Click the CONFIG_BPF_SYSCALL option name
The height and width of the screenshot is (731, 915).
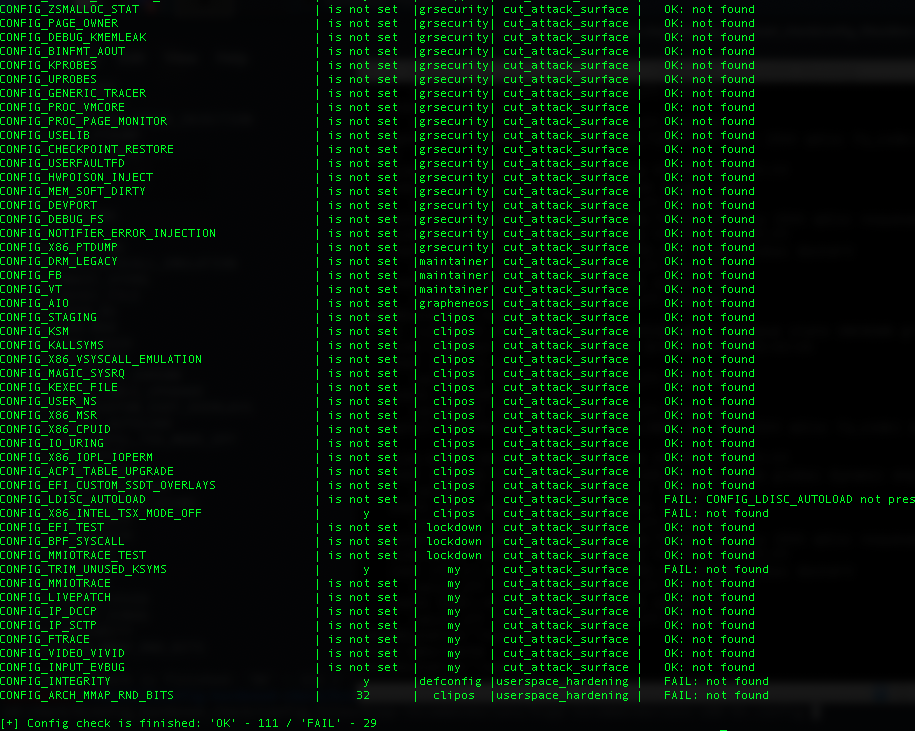pyautogui.click(x=62, y=541)
